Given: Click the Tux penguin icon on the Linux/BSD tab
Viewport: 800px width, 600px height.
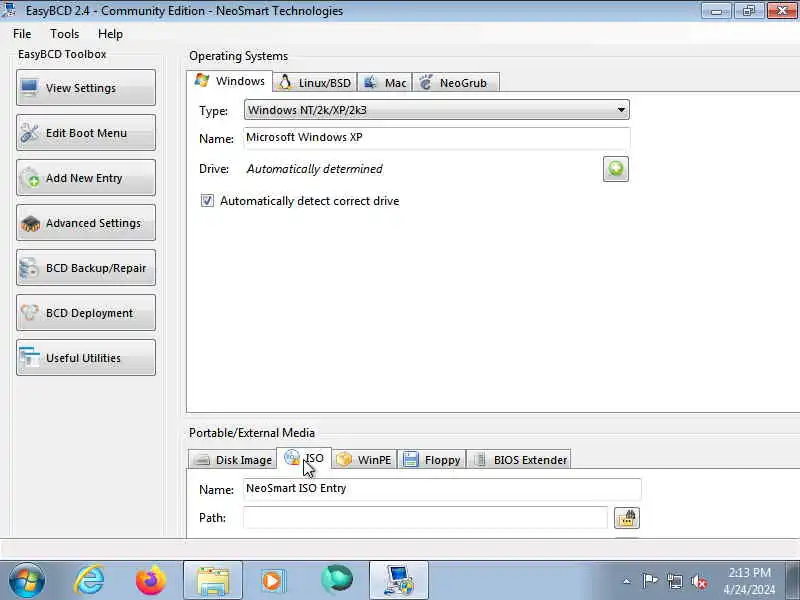Looking at the screenshot, I should [x=285, y=82].
